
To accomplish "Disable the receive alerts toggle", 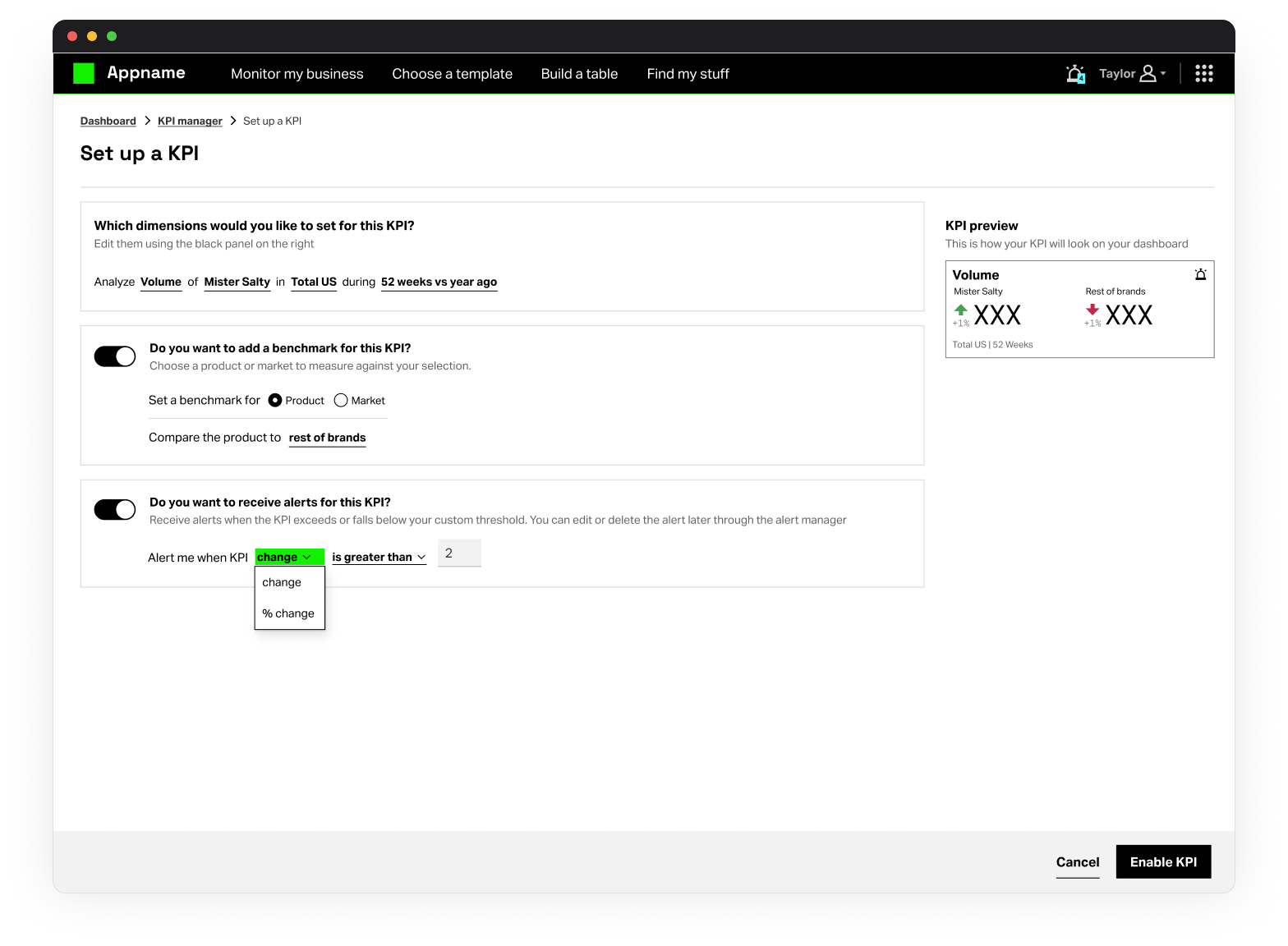I will (115, 510).
